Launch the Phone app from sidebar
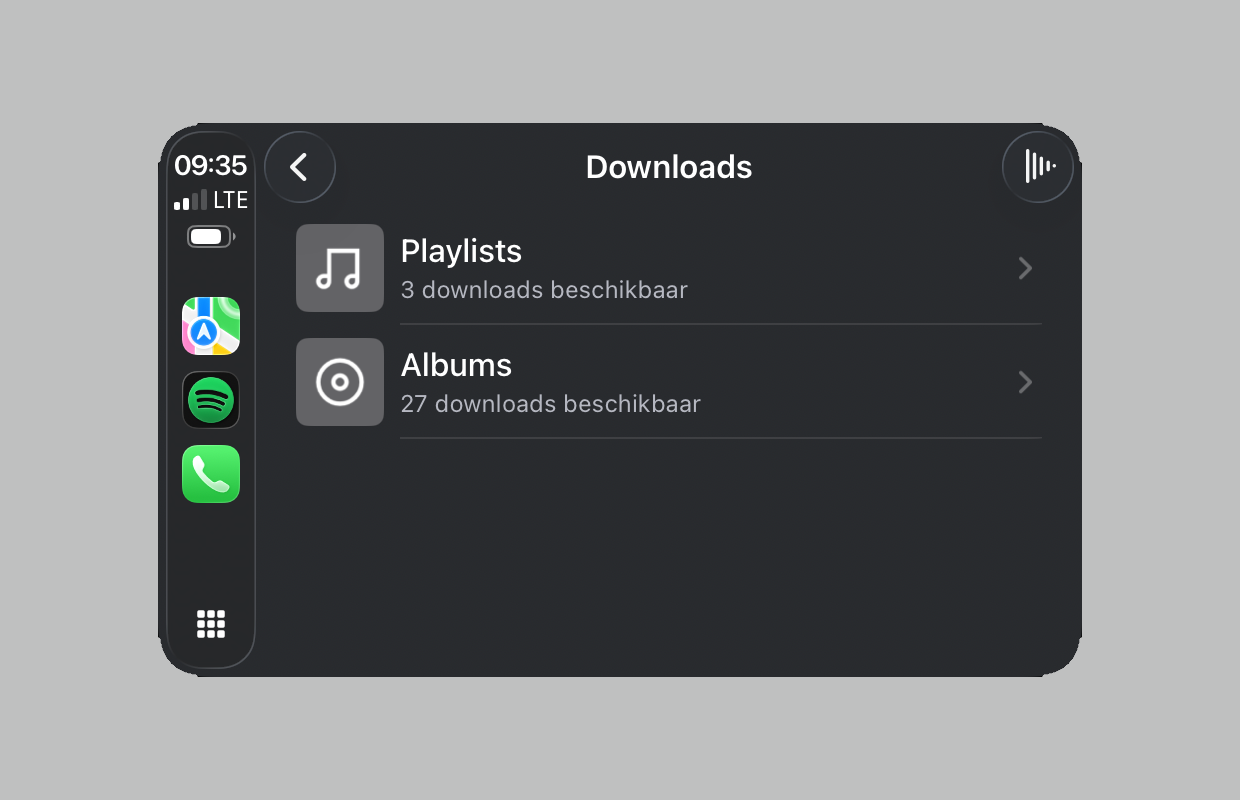This screenshot has width=1240, height=800. 211,474
